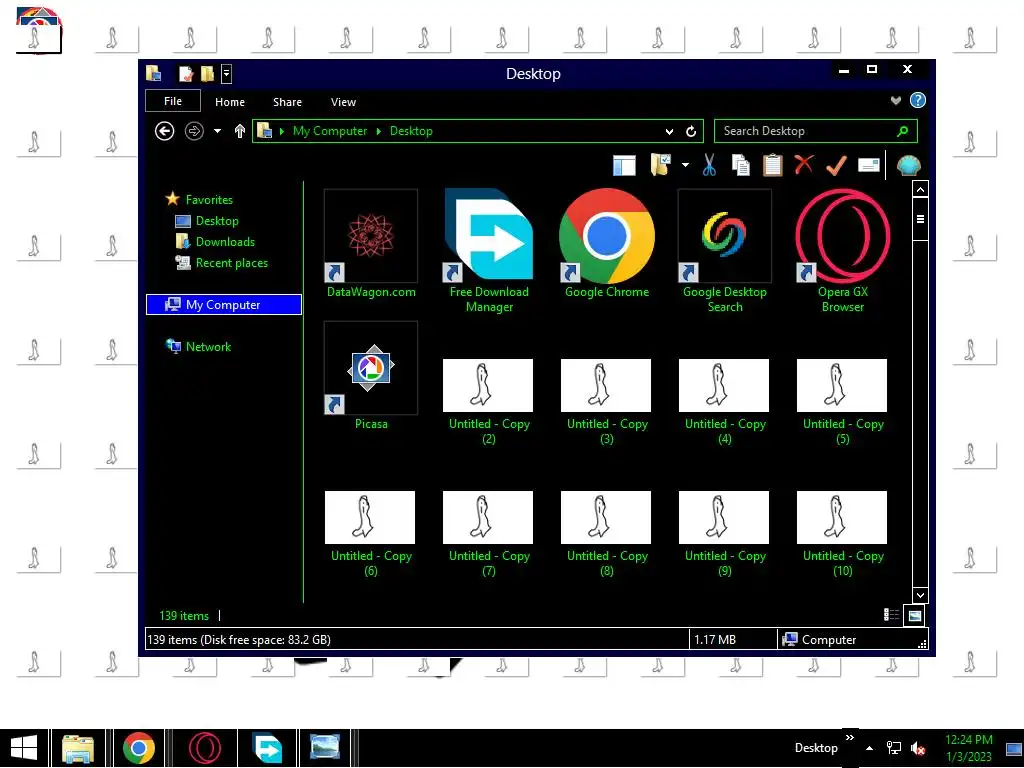
Task: Open Customize Quick Access Toolbar dropdown
Action: 226,74
